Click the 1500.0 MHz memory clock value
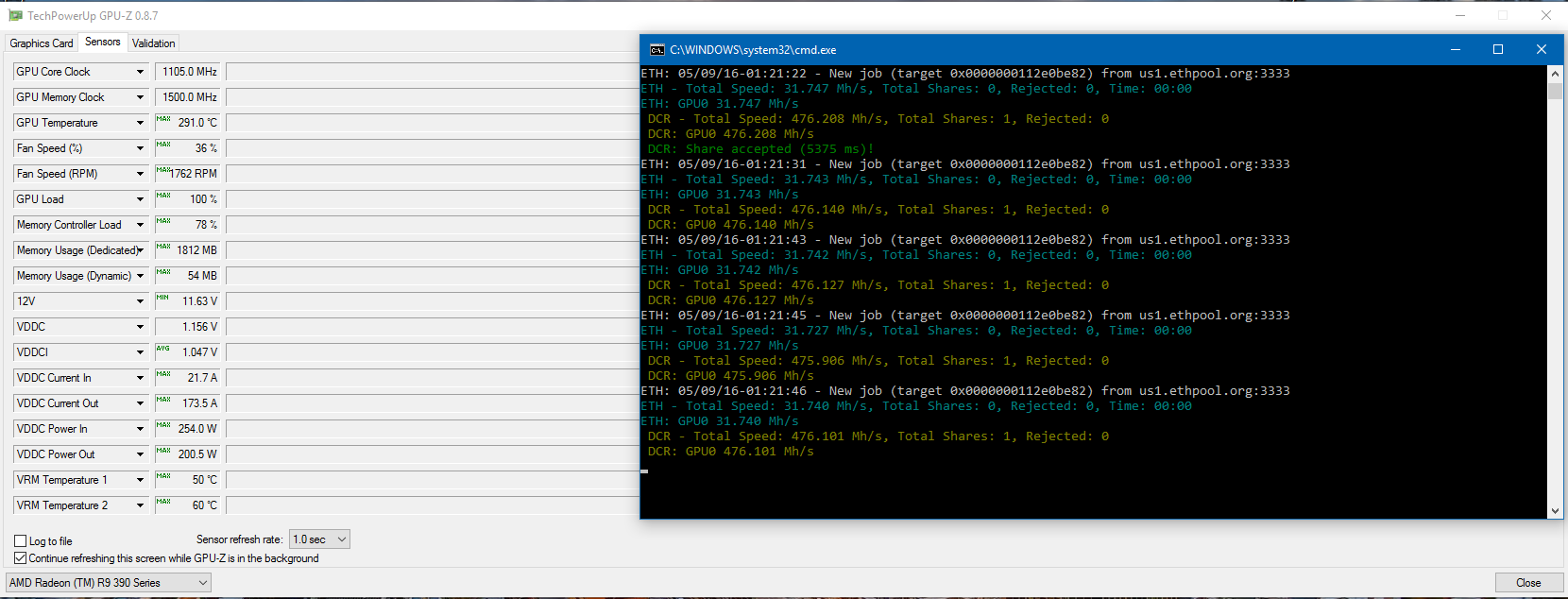The height and width of the screenshot is (599, 1568). tap(187, 97)
